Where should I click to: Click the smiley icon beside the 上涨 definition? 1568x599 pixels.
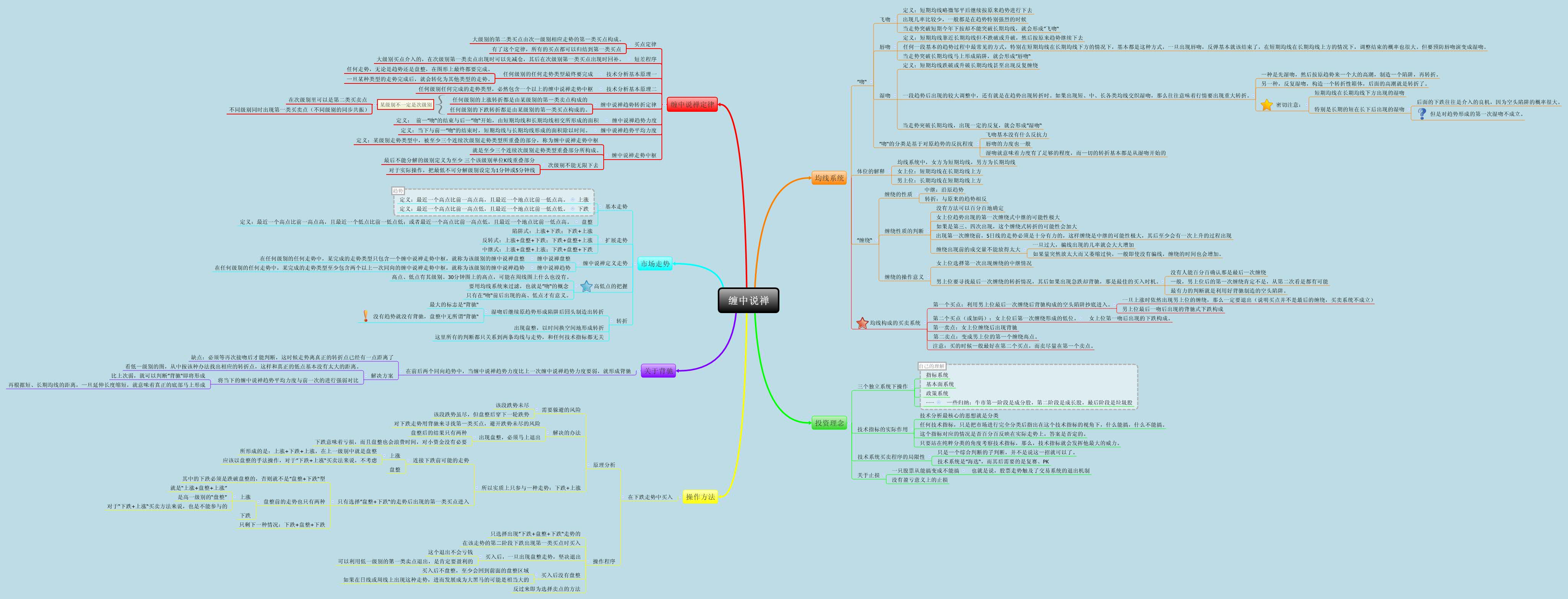572,199
